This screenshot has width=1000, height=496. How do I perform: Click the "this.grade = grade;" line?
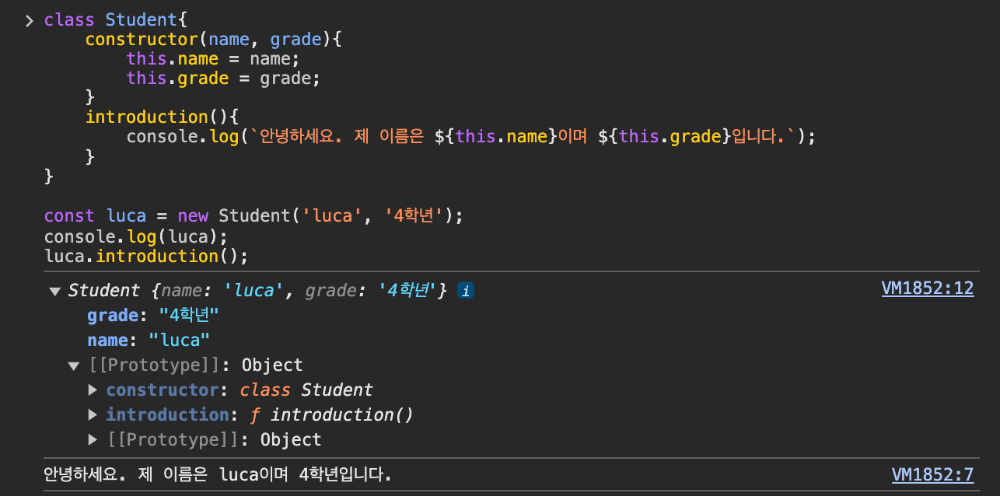[x=223, y=78]
